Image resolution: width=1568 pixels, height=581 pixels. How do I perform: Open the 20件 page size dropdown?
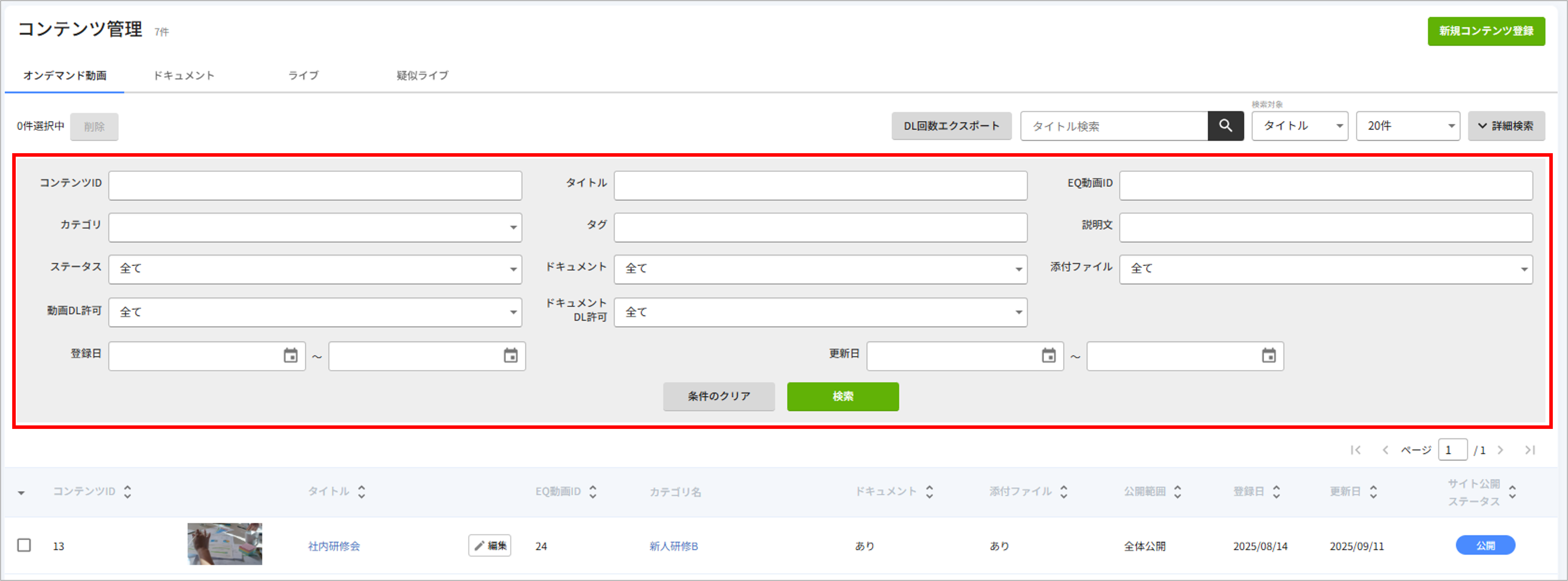point(1408,126)
